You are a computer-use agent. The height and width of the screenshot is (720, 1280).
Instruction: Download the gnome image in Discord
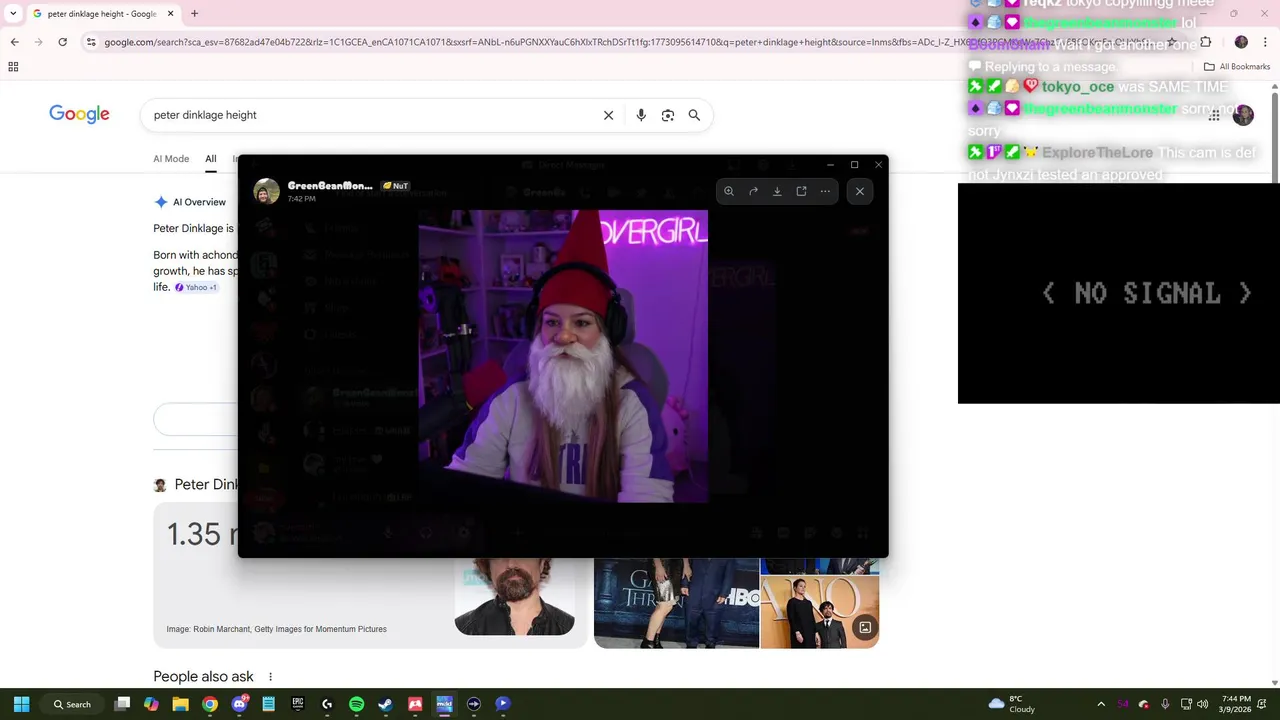(777, 191)
